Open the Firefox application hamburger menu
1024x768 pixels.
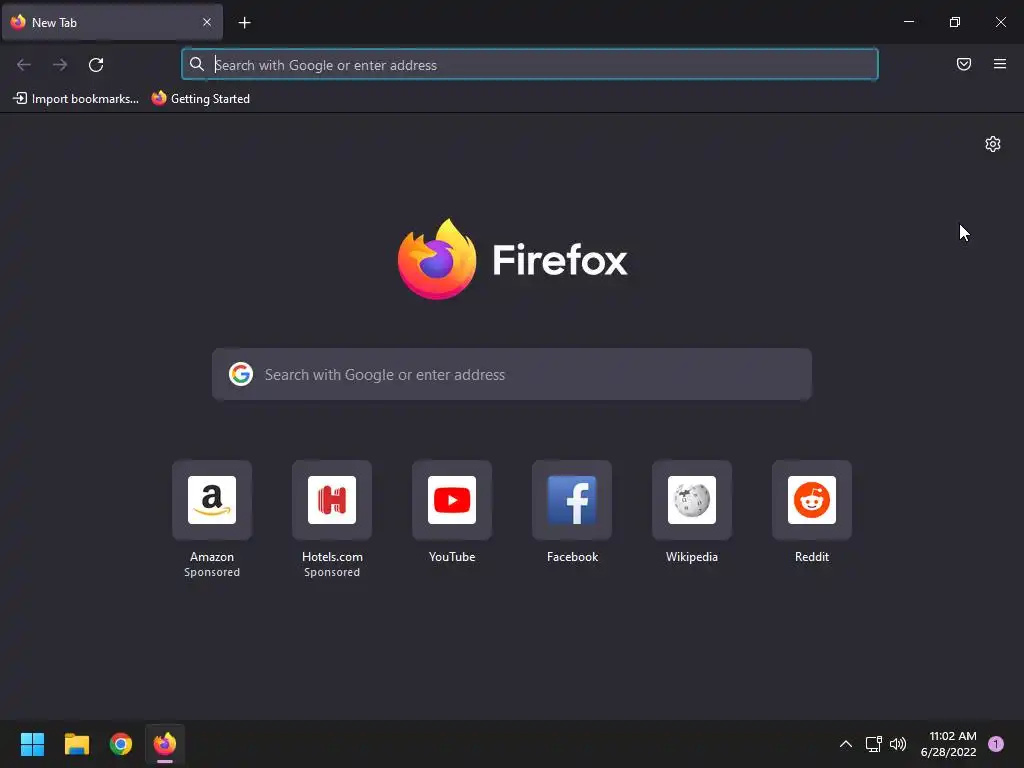pyautogui.click(x=1000, y=64)
